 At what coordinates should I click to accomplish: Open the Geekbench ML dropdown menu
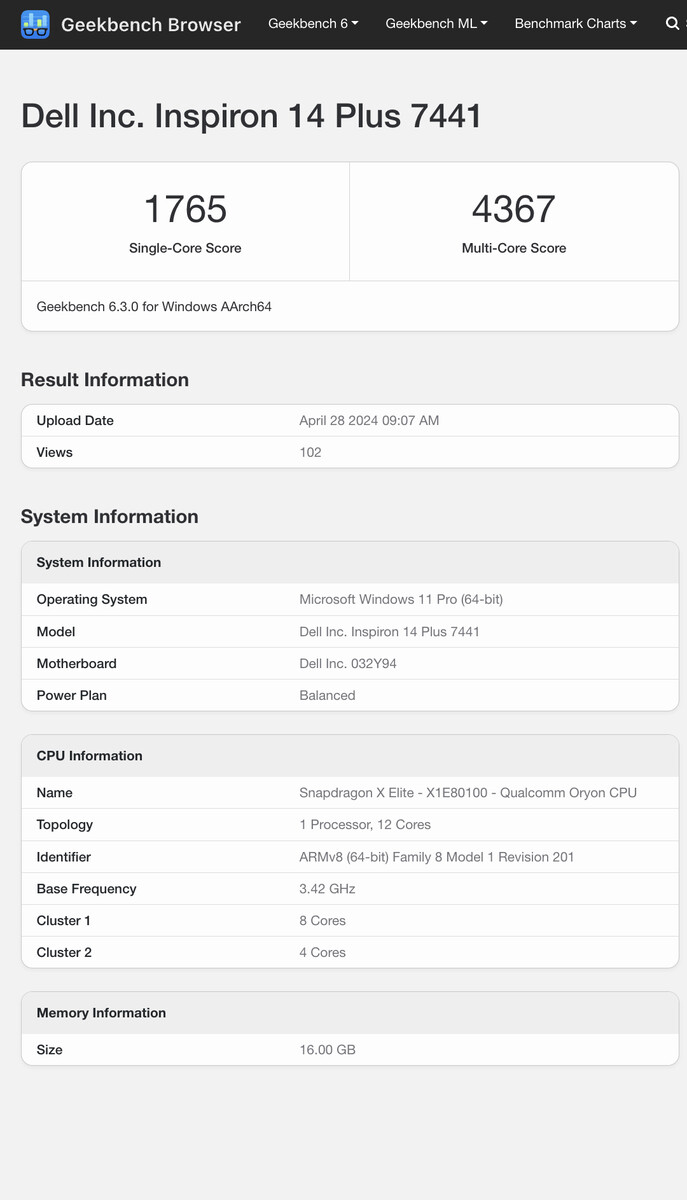coord(436,23)
